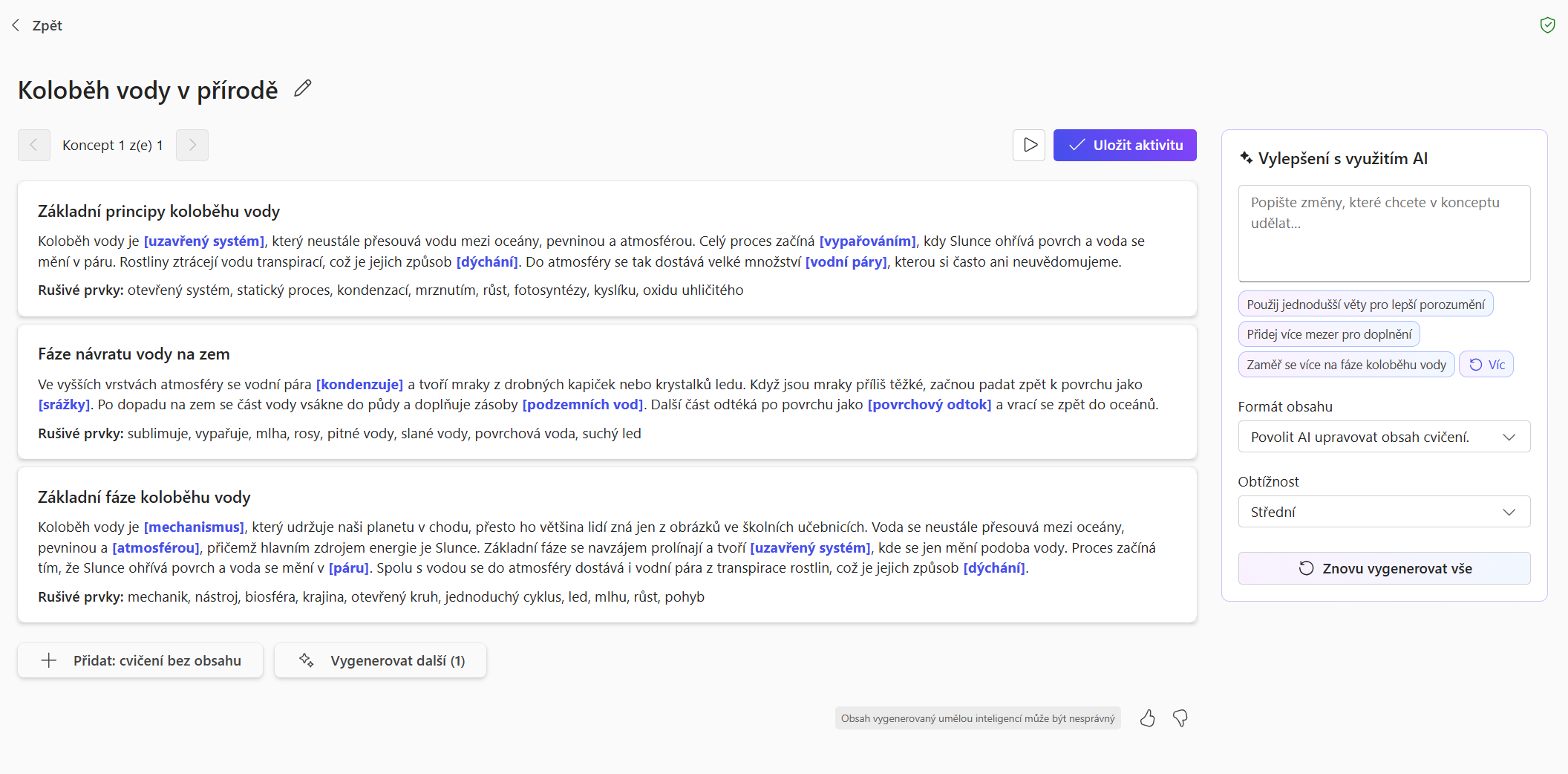
Task: Click the green shield icon
Action: (1547, 25)
